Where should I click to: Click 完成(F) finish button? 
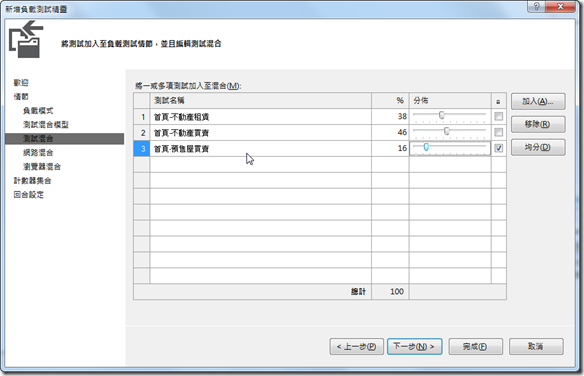(x=475, y=347)
